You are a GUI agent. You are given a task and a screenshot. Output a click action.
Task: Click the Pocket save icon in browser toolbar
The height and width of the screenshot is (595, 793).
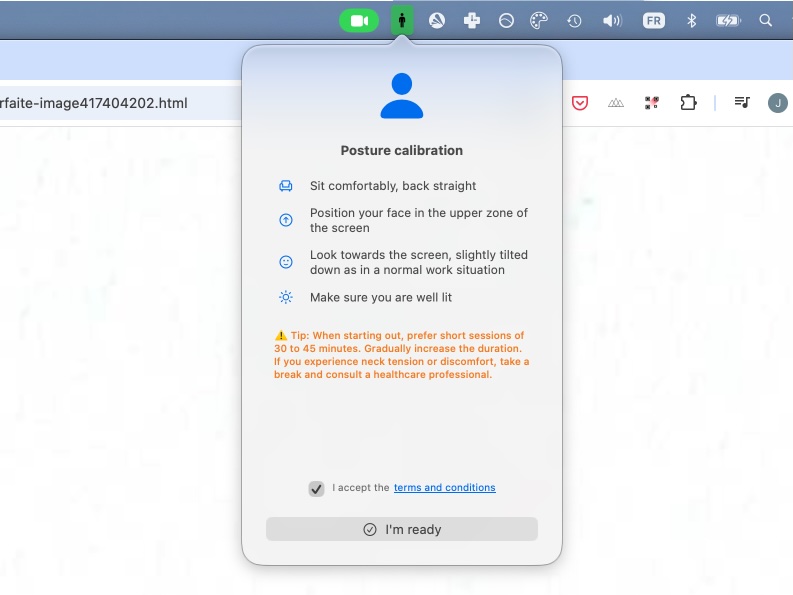[x=580, y=103]
